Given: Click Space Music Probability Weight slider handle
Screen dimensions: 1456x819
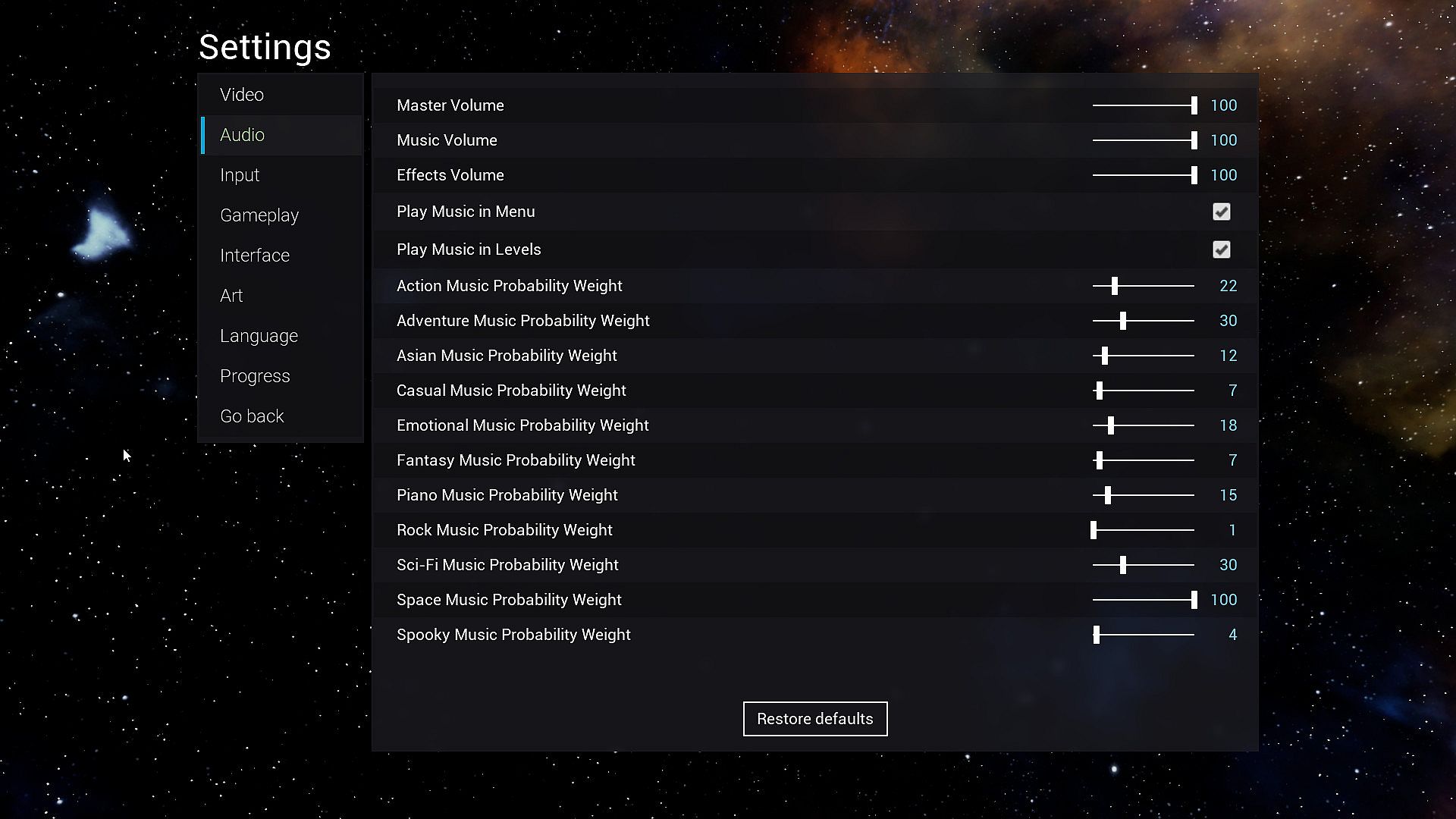Looking at the screenshot, I should coord(1194,600).
